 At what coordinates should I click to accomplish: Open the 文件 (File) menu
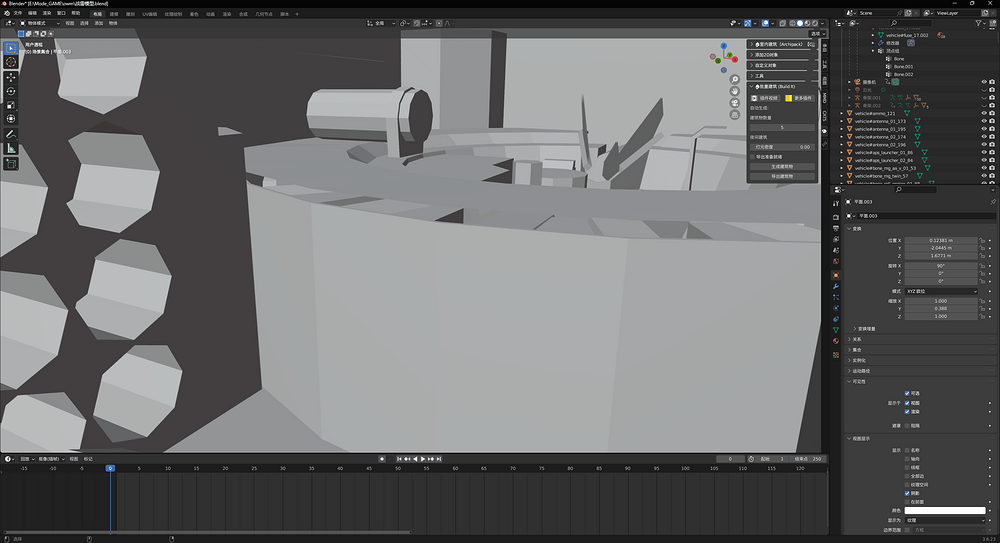pyautogui.click(x=17, y=13)
